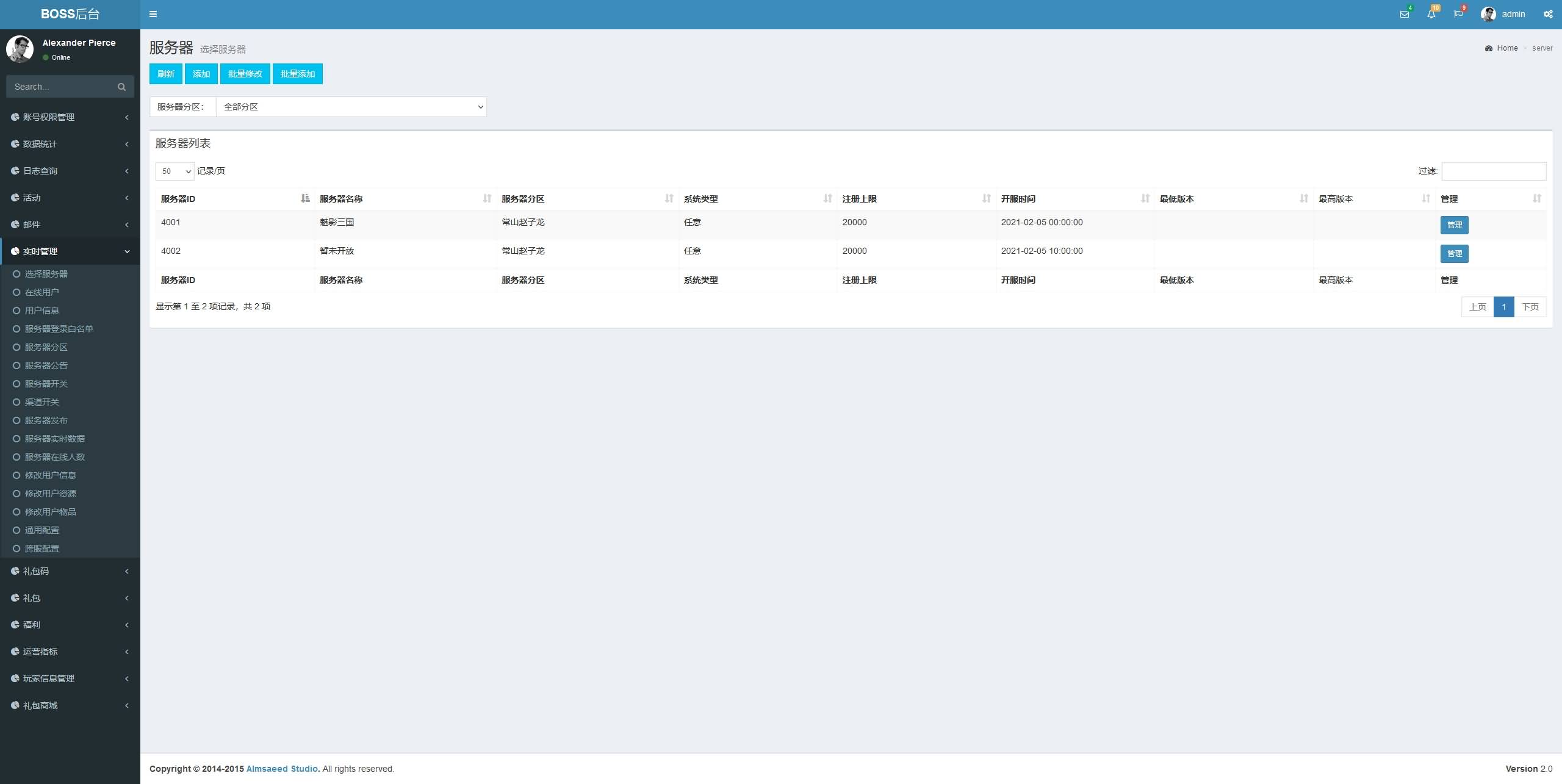
Task: Click the 批量修改 button
Action: (245, 74)
